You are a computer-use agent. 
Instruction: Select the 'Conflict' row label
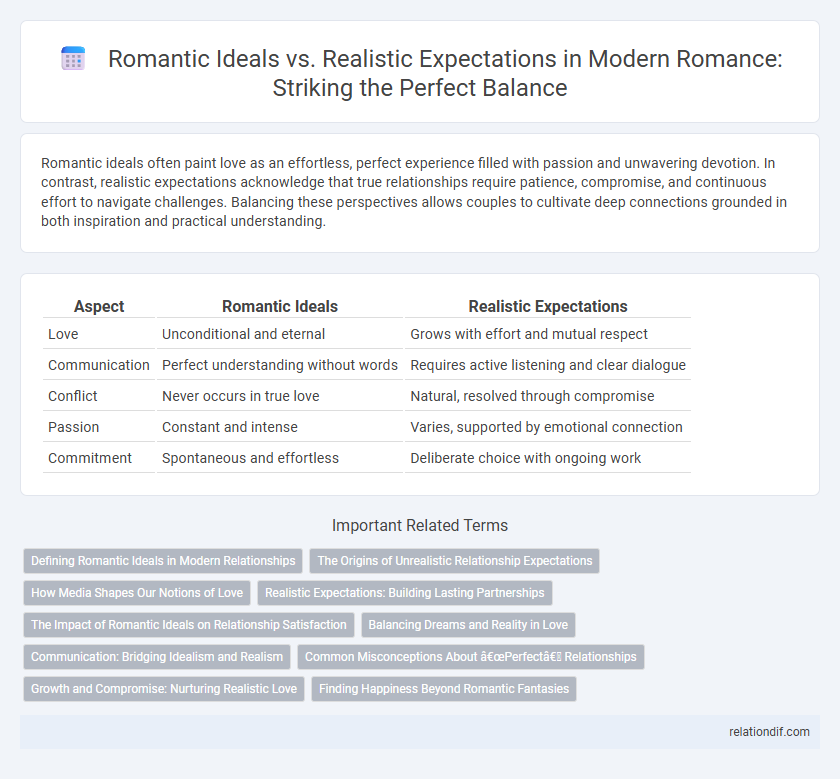[73, 396]
